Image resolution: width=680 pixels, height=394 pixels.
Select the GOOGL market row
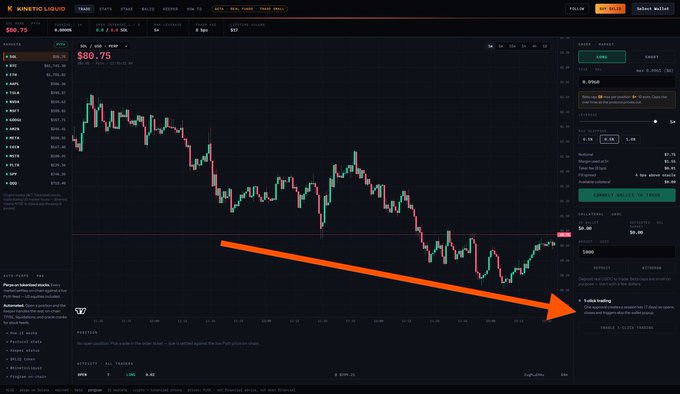pos(36,120)
